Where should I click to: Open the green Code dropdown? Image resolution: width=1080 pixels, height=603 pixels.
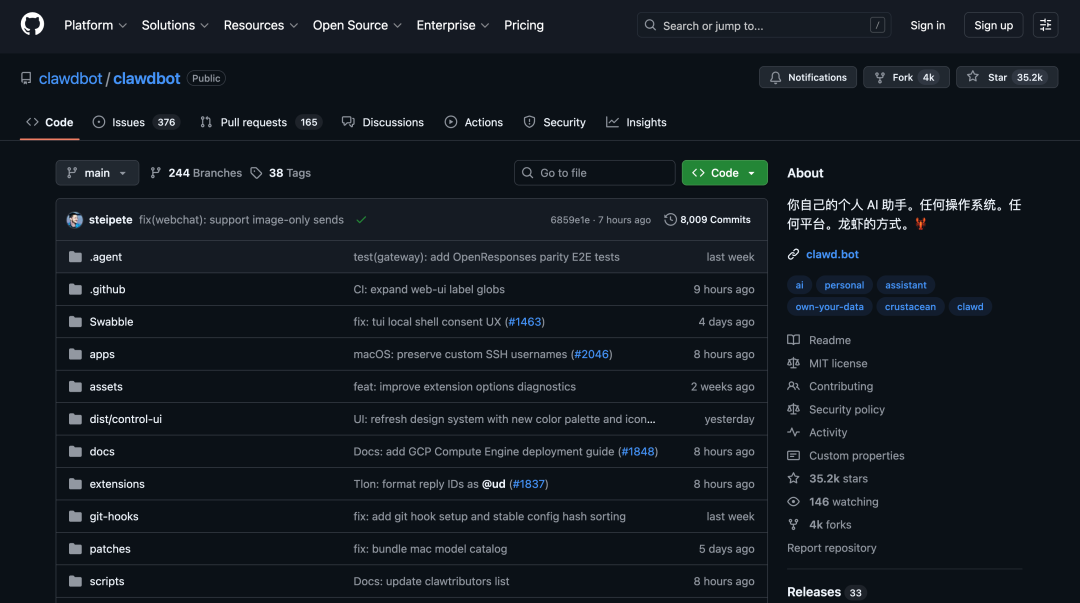tap(724, 172)
